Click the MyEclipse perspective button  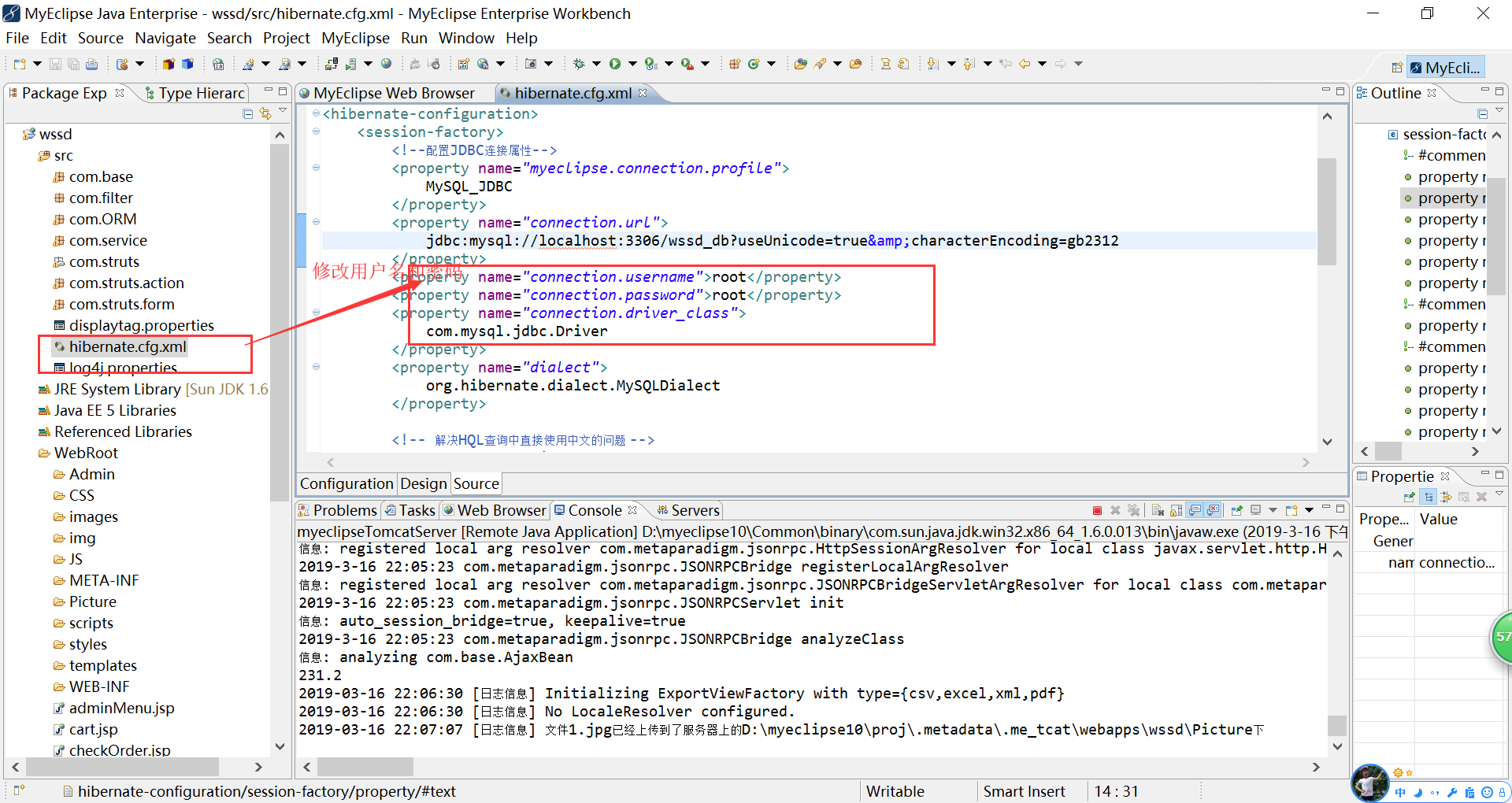[x=1446, y=68]
